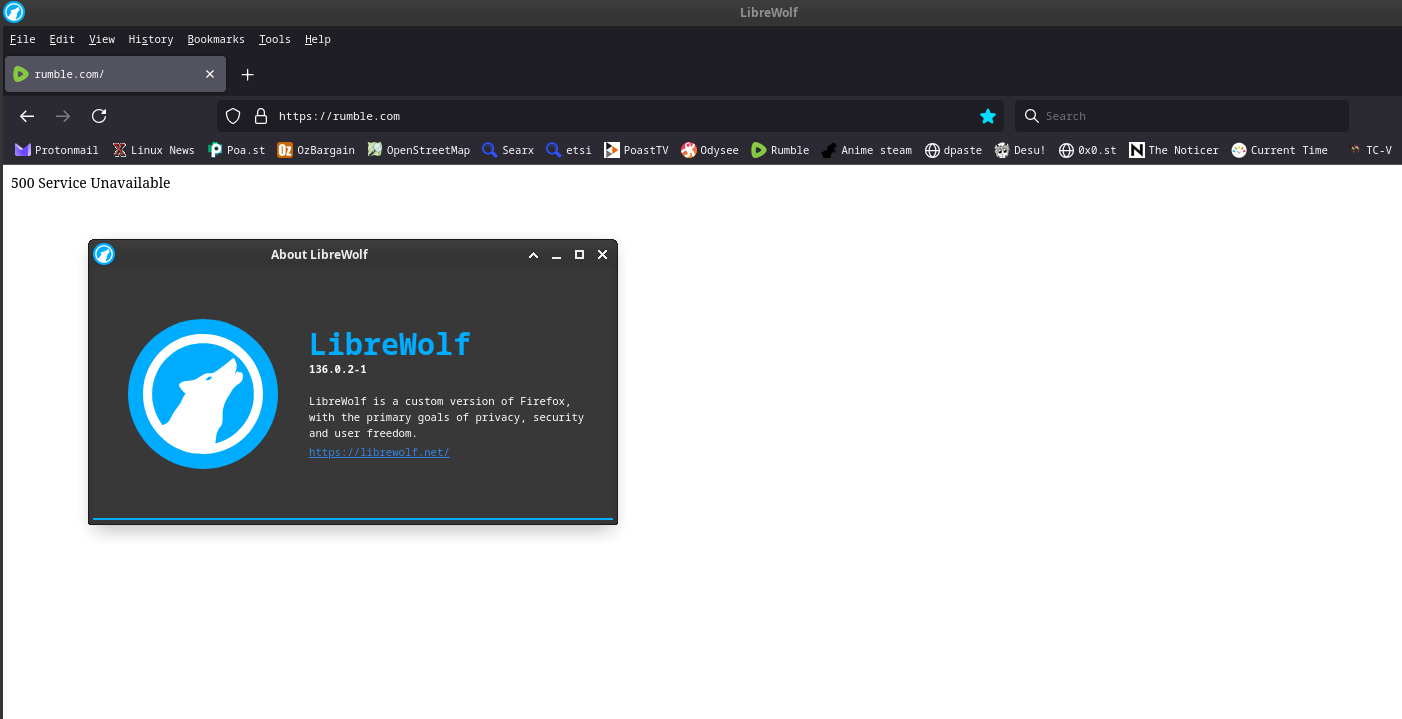This screenshot has height=719, width=1402.
Task: Open the PoastTV bookmark
Action: point(636,150)
